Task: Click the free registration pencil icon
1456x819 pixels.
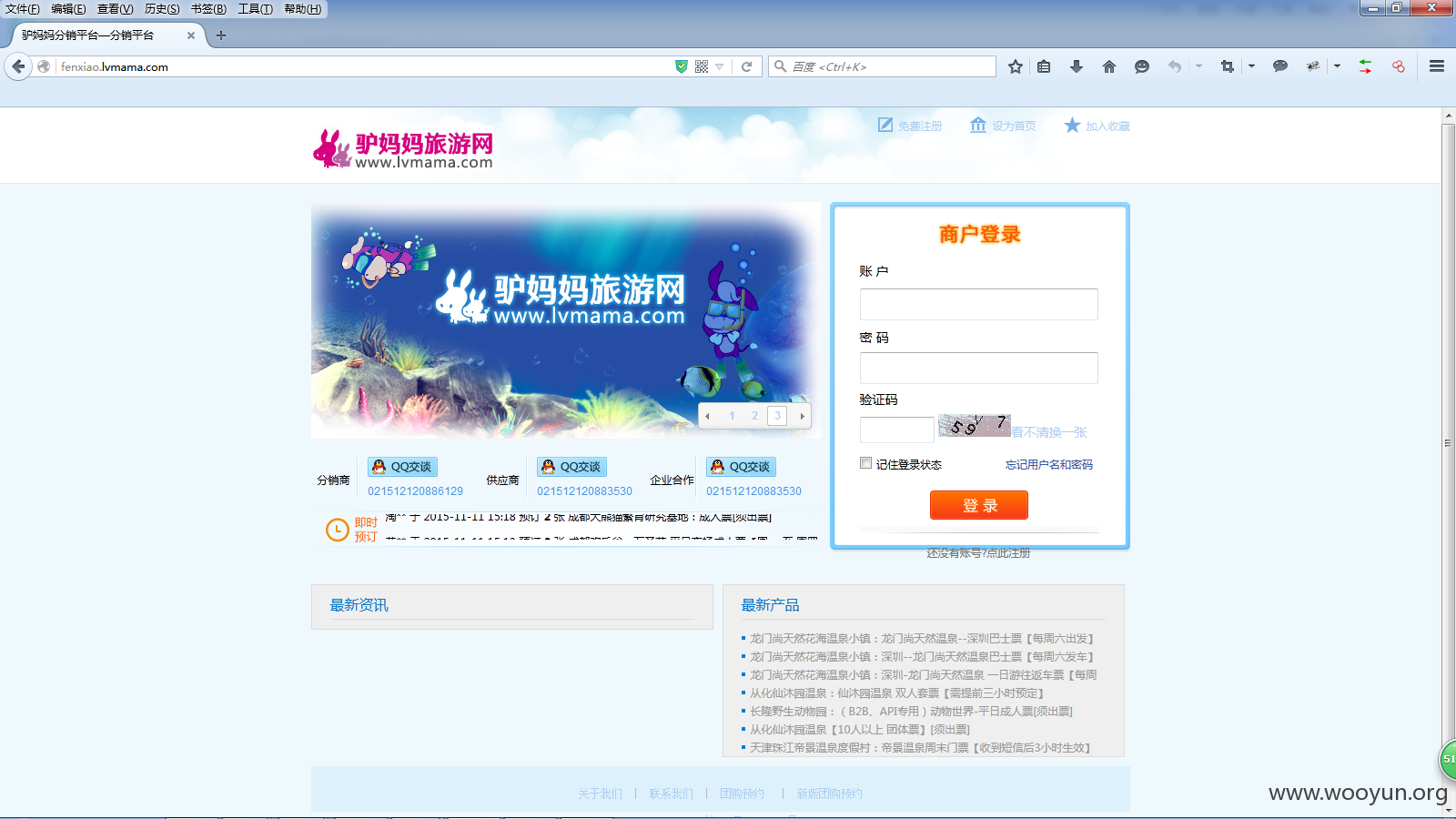Action: tap(885, 125)
